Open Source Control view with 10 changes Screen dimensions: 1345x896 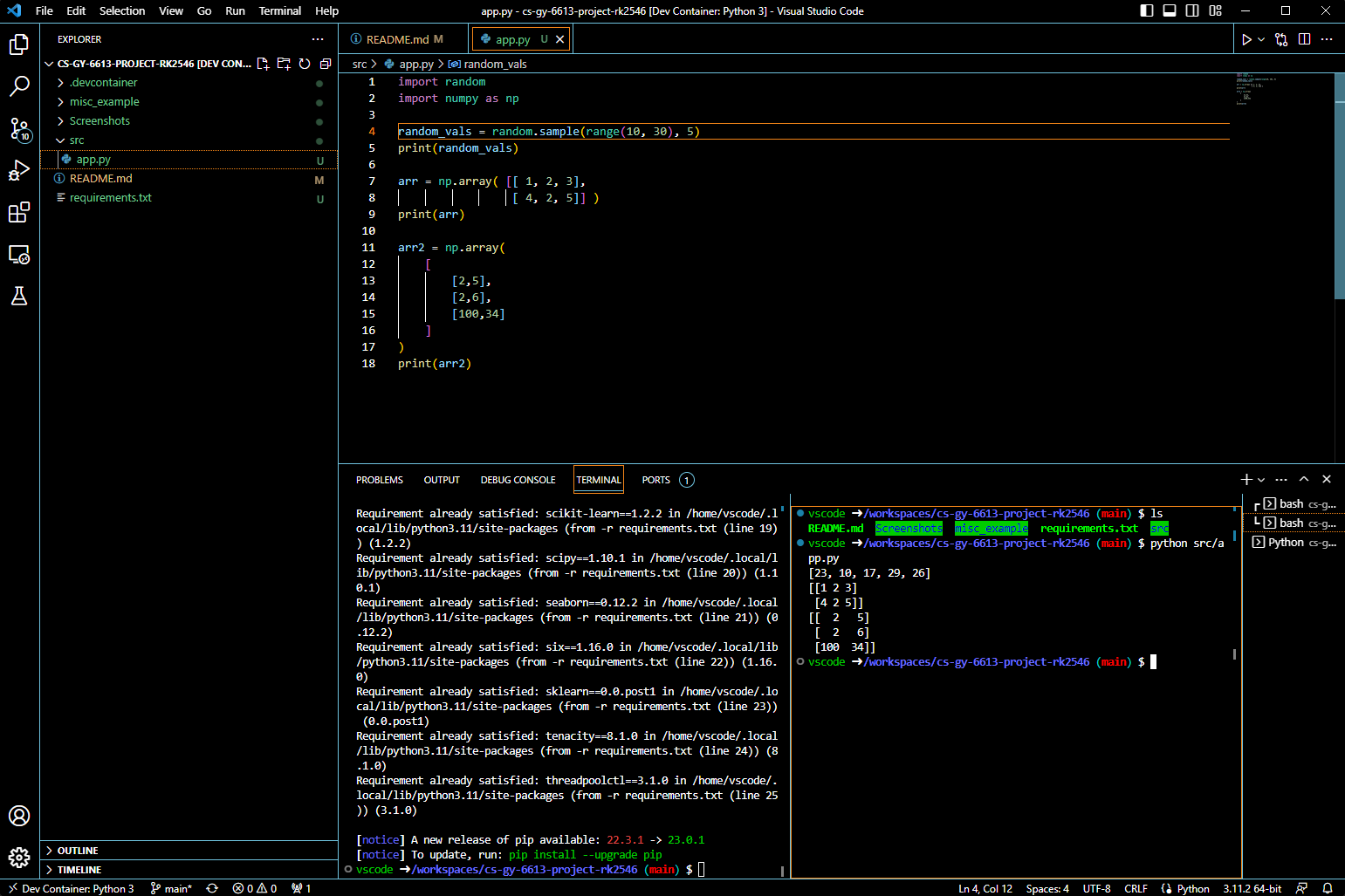coord(19,129)
